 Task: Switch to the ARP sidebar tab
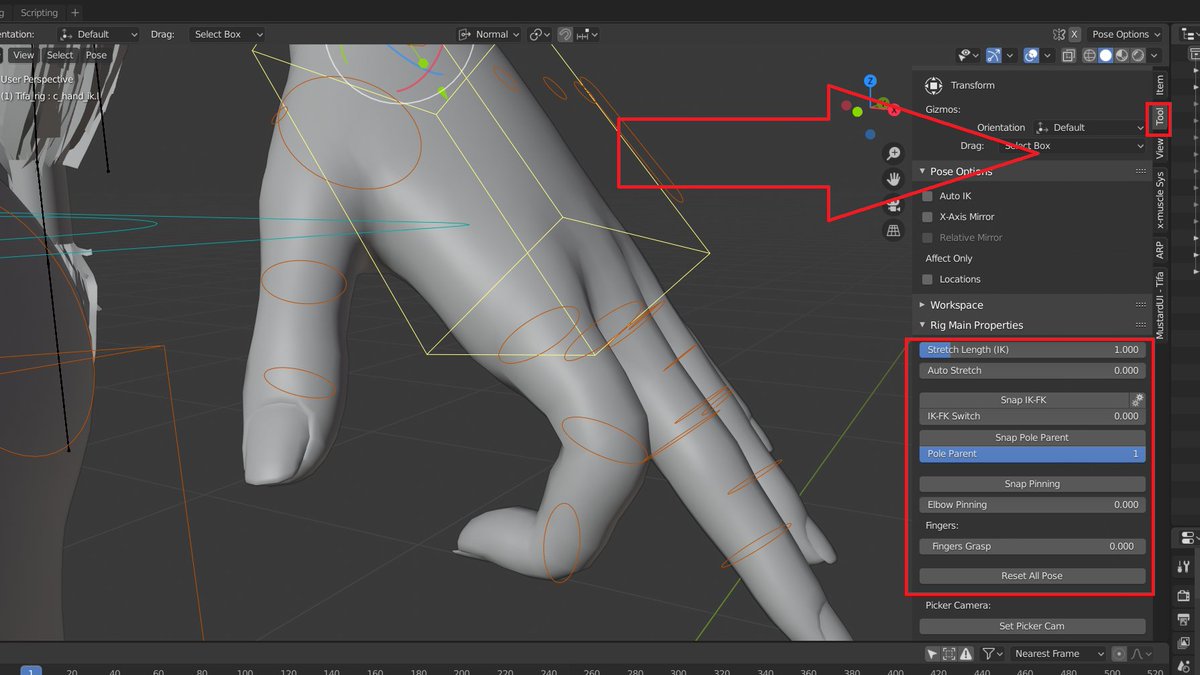[x=1160, y=250]
